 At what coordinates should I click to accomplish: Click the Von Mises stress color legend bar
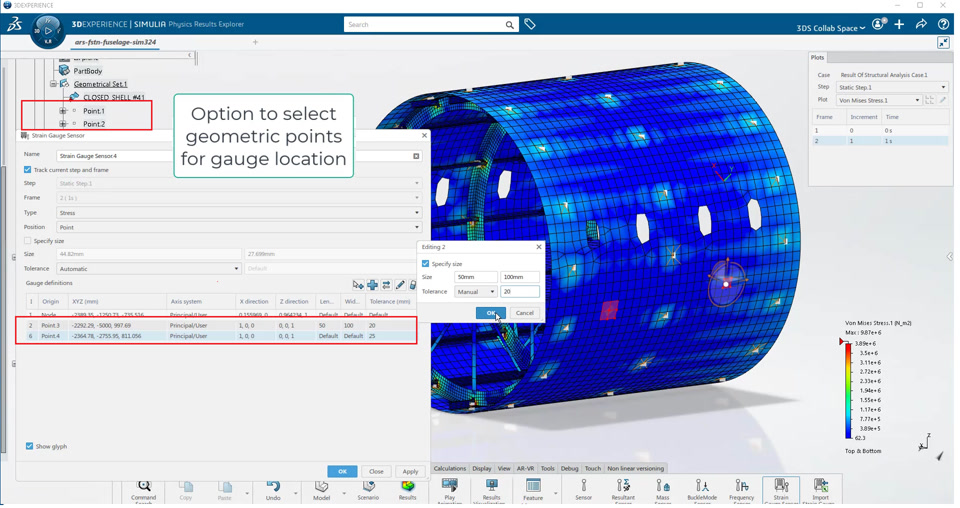pyautogui.click(x=848, y=392)
